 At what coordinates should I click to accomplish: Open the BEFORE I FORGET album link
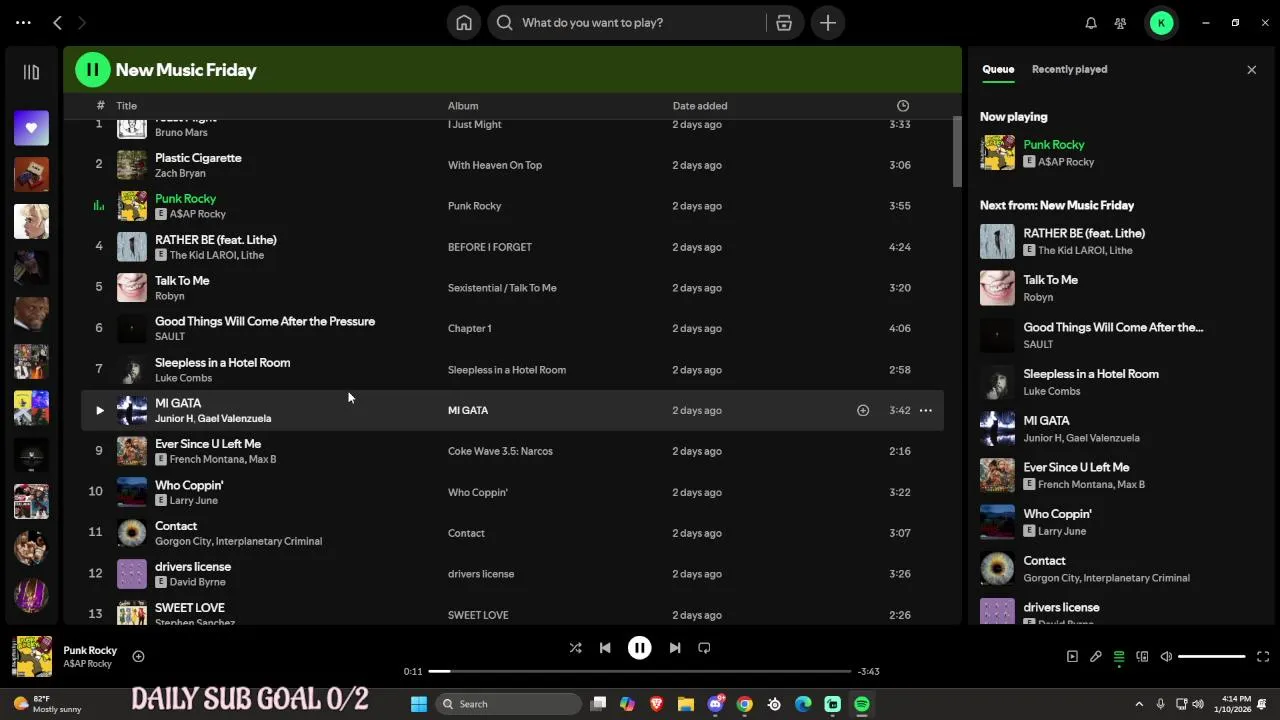(490, 247)
